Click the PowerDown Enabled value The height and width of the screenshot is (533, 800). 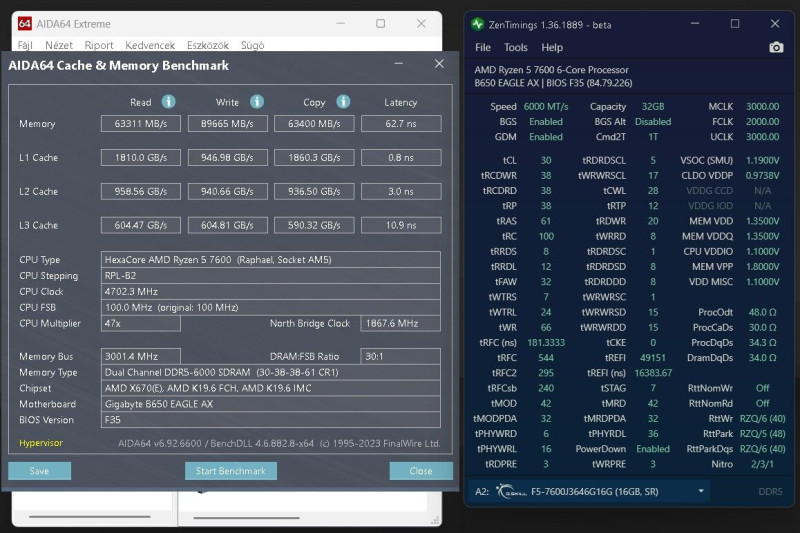[x=653, y=449]
